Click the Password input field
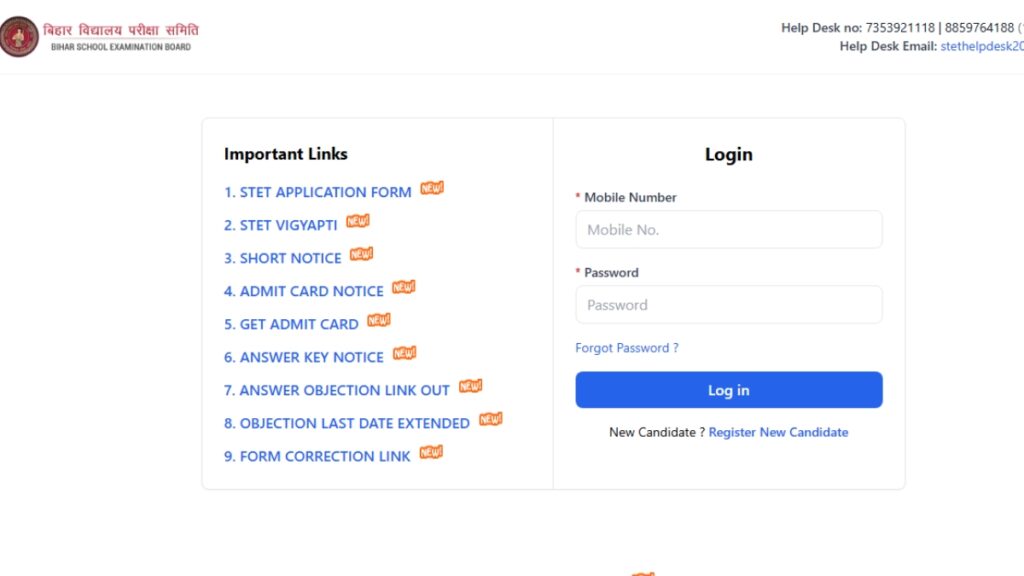 tap(728, 304)
